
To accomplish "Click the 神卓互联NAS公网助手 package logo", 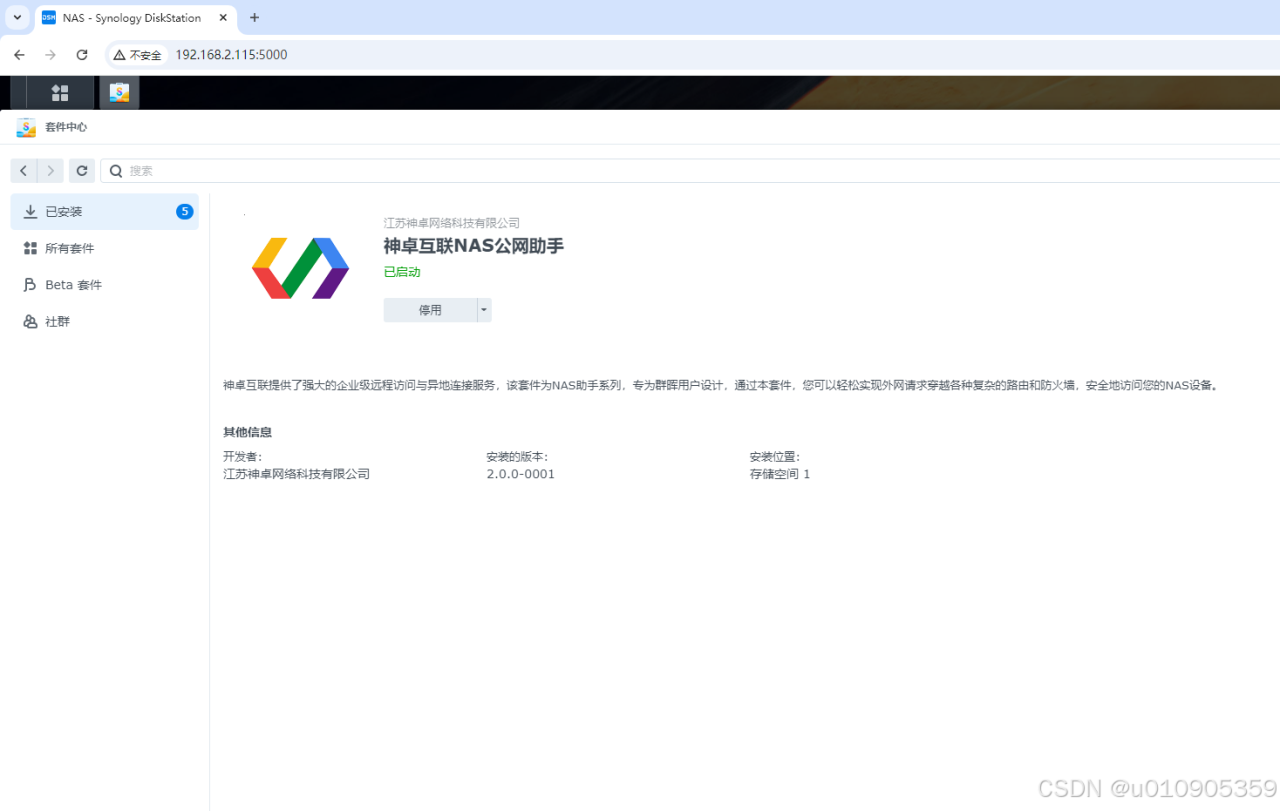I will tap(300, 266).
